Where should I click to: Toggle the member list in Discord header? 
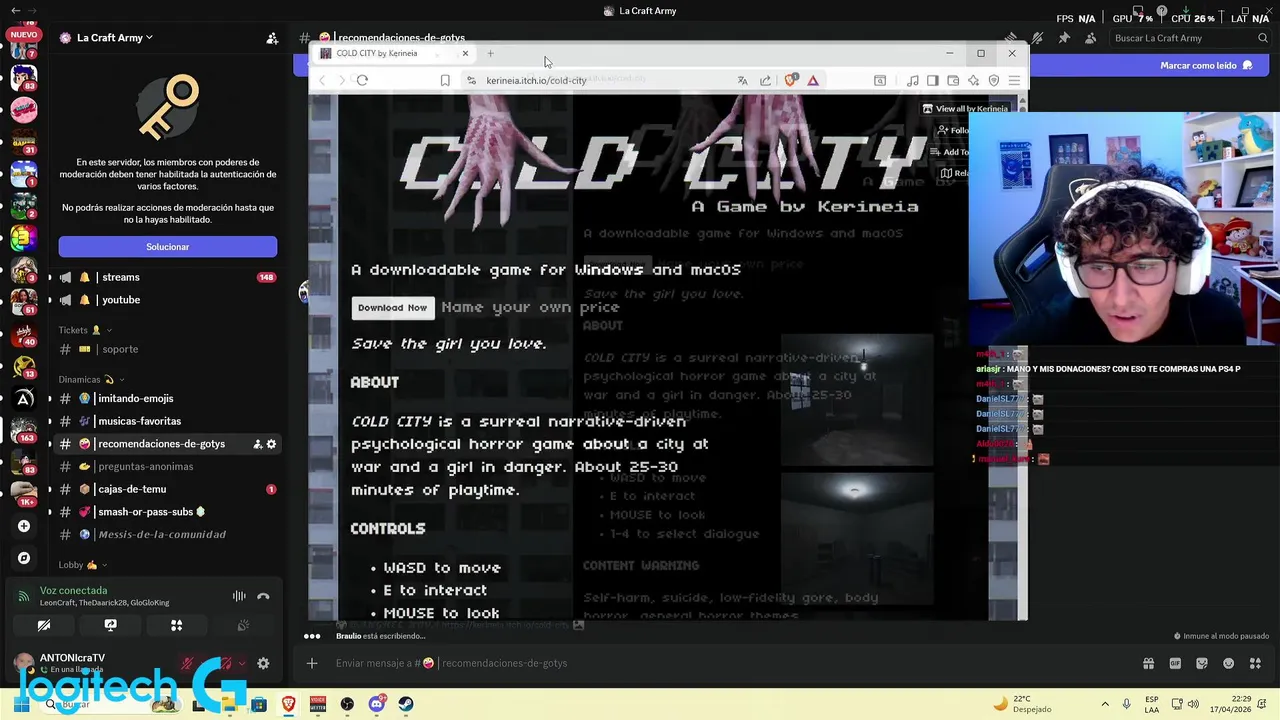[x=1090, y=38]
